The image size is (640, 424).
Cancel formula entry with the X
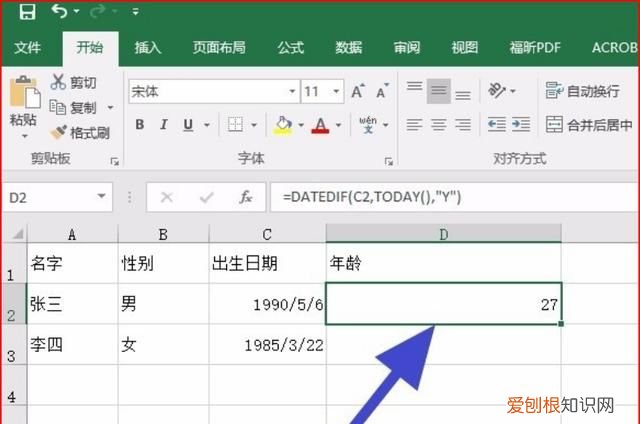point(167,198)
